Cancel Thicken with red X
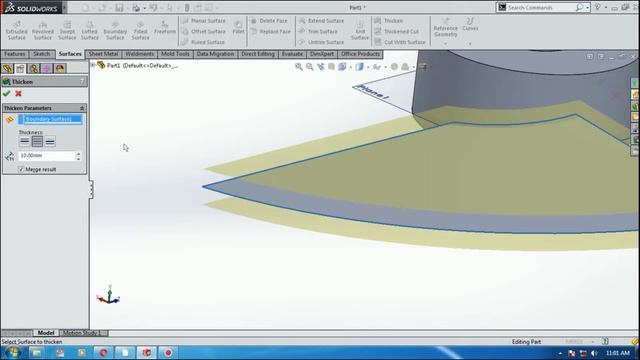Image resolution: width=640 pixels, height=360 pixels. [x=18, y=93]
